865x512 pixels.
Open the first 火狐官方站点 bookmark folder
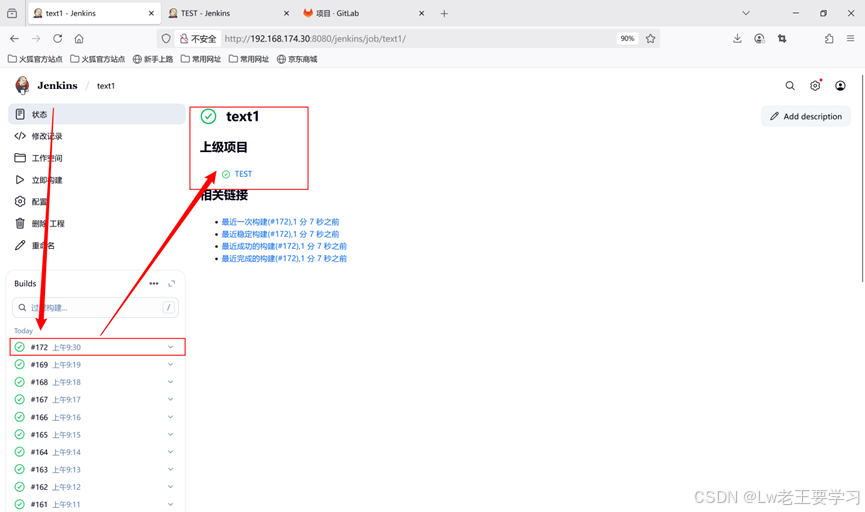tap(35, 59)
